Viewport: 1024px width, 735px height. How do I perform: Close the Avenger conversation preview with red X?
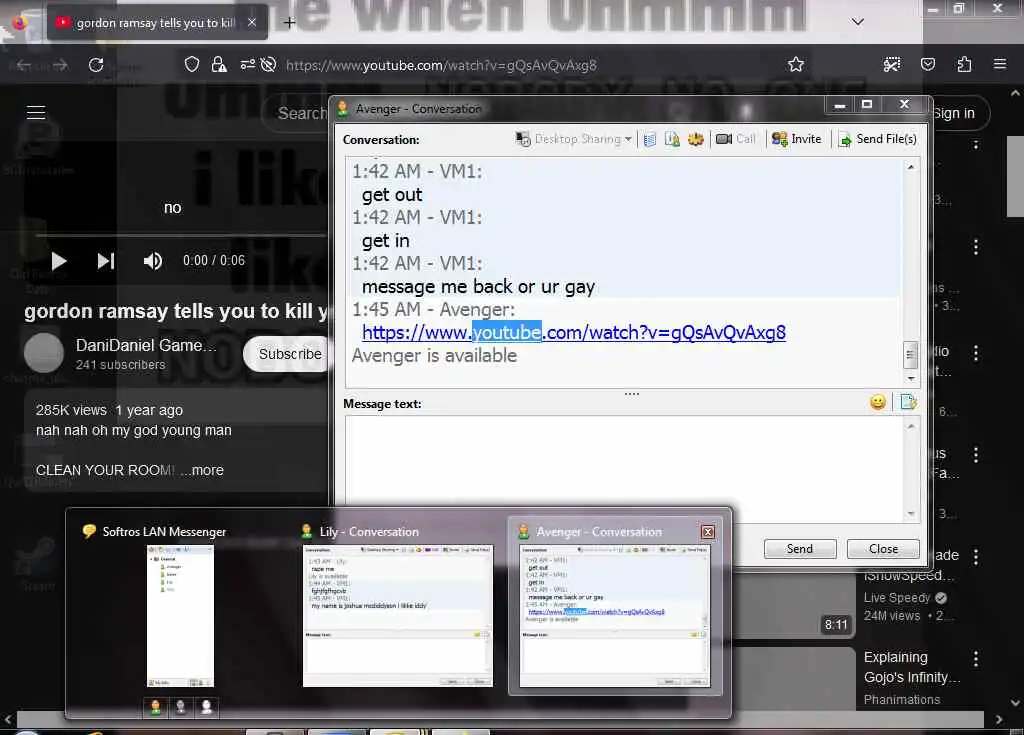707,532
